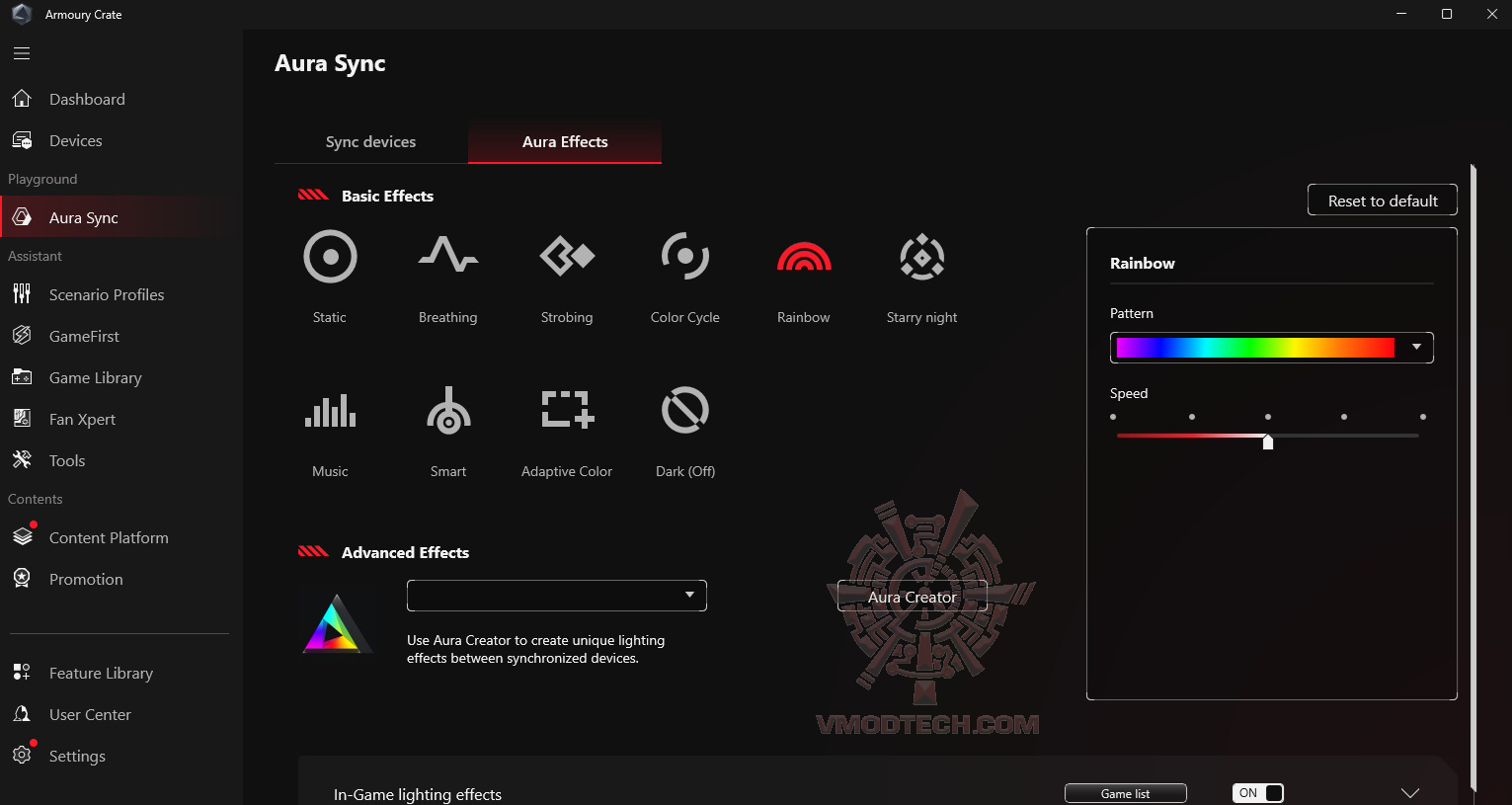Open the Tools sidebar entry

[x=67, y=460]
